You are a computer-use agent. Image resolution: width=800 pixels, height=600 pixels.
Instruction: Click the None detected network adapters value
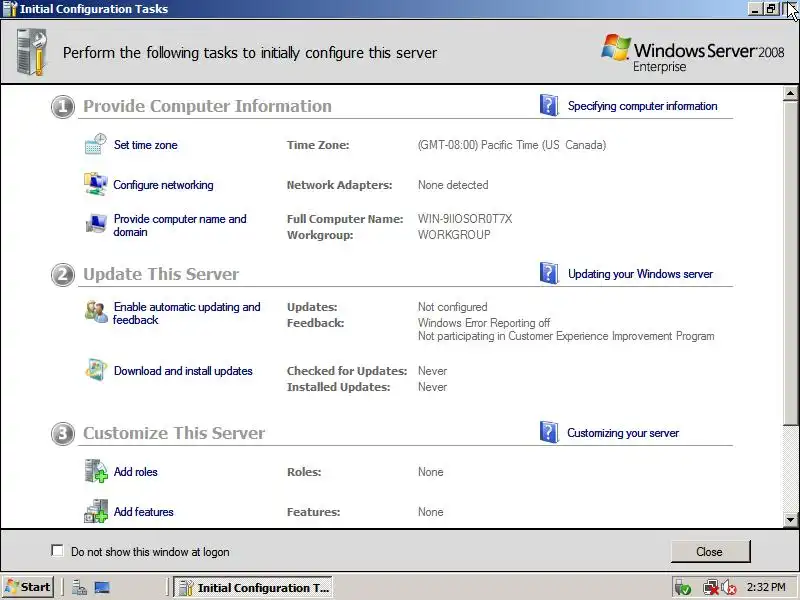coord(453,185)
